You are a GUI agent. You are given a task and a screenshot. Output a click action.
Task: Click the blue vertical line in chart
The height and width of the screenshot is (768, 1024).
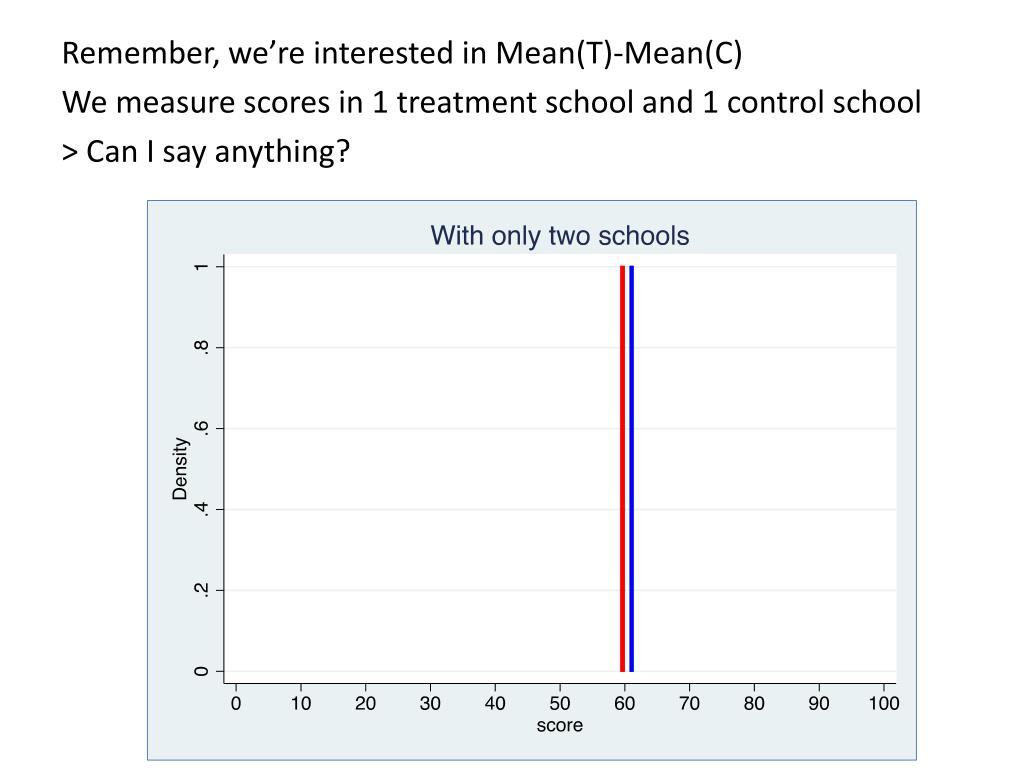click(632, 468)
